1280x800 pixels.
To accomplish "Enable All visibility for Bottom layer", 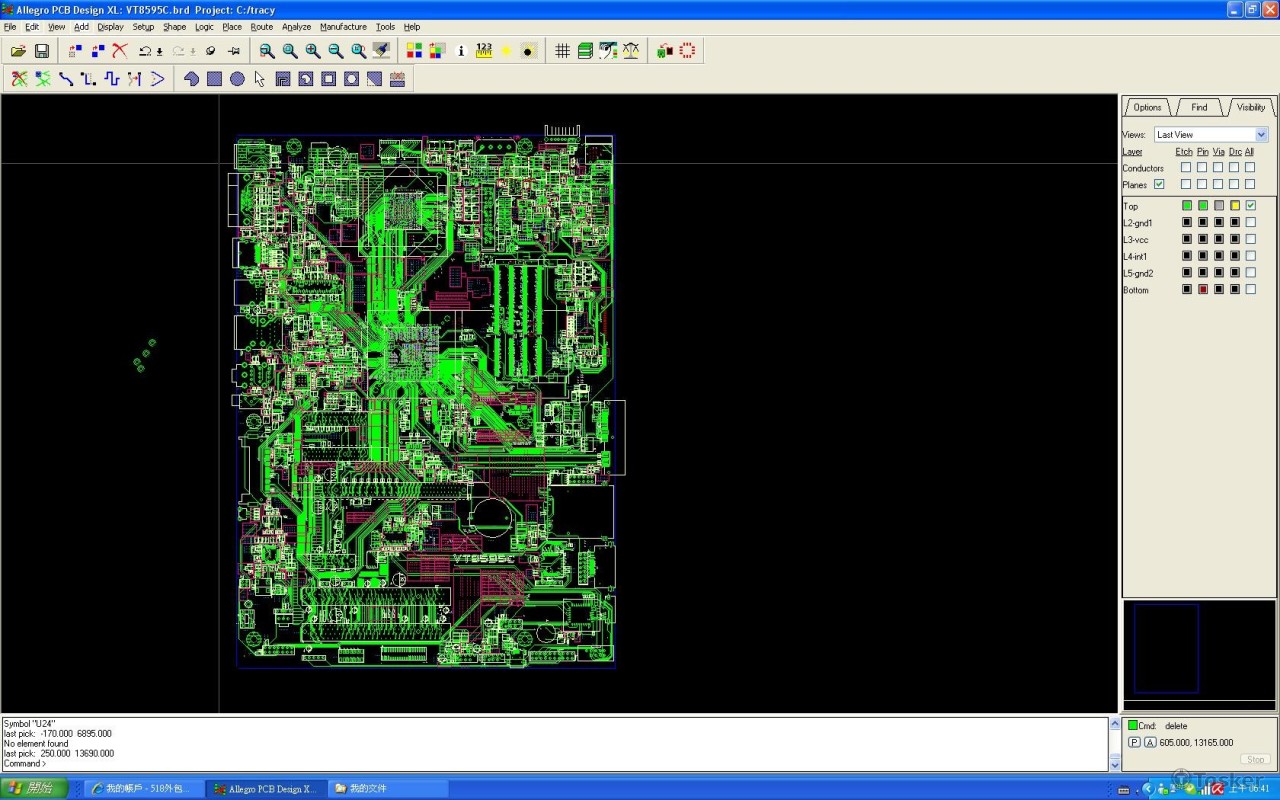I will [x=1250, y=290].
